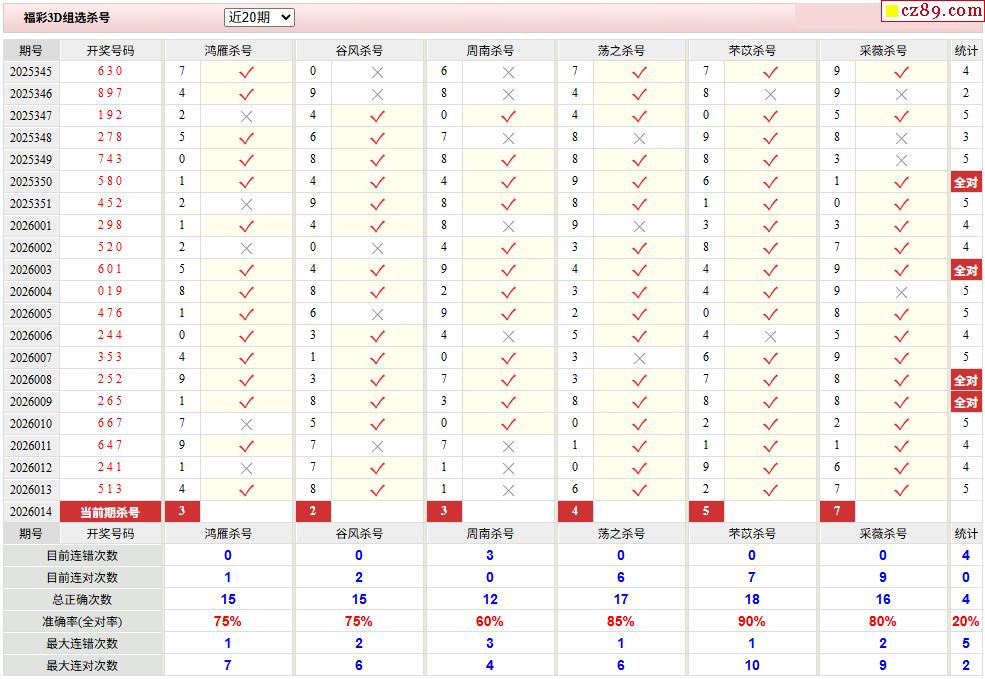The height and width of the screenshot is (679, 985).
Task: Click the 采薇杀号 header in the top row
Action: 883,50
